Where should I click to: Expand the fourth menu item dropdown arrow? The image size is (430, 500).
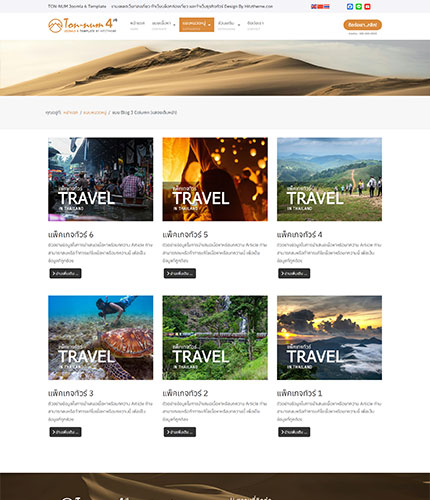tap(239, 25)
